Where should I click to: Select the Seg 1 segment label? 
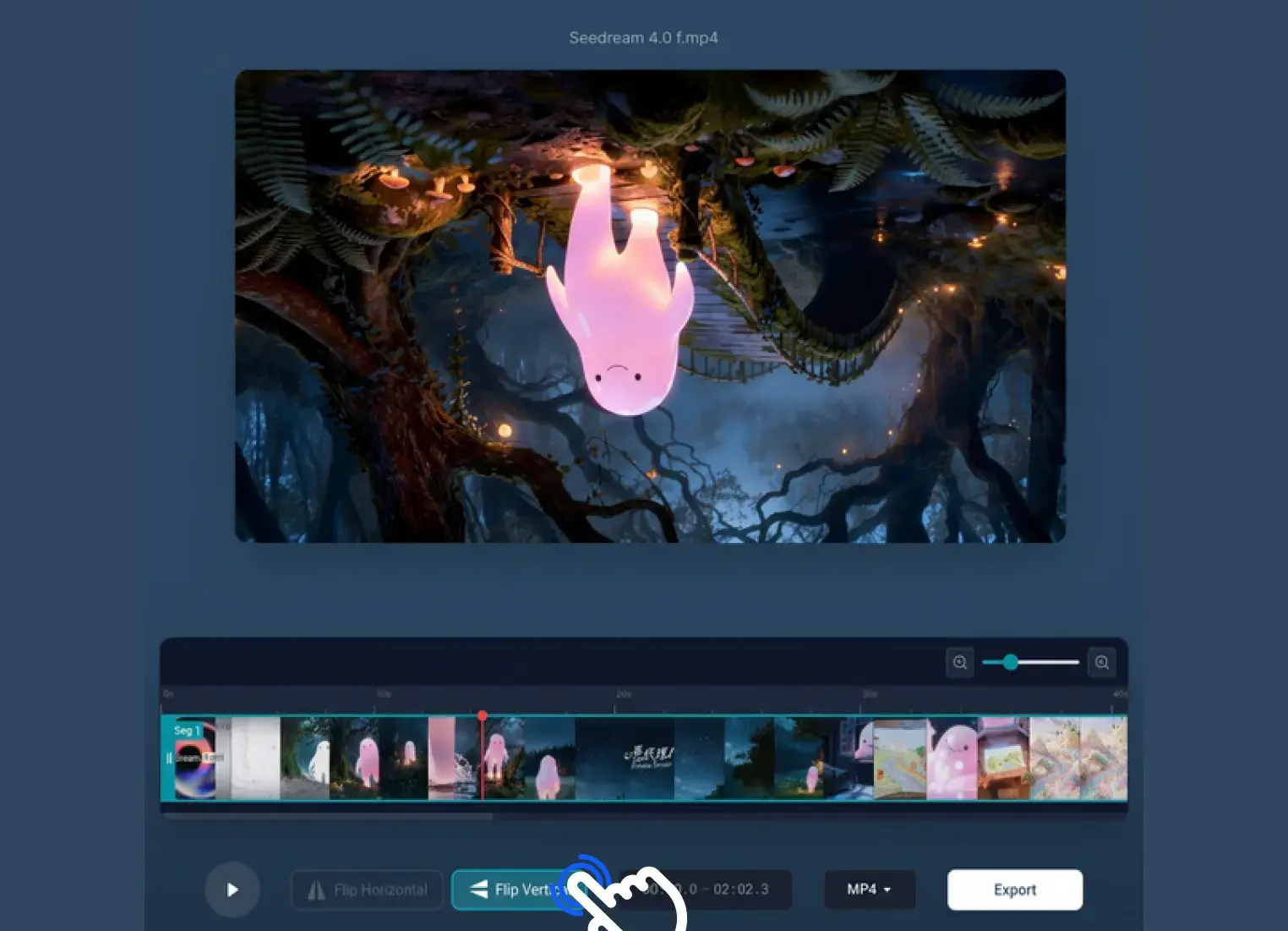pyautogui.click(x=187, y=730)
